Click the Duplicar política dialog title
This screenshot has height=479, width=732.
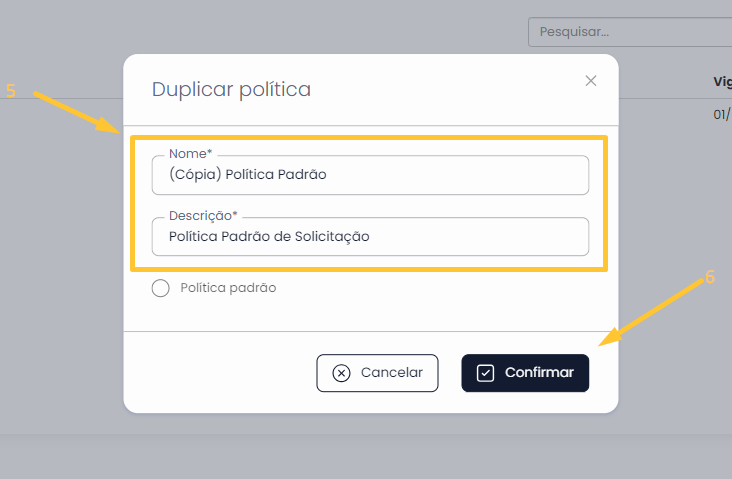tap(231, 89)
